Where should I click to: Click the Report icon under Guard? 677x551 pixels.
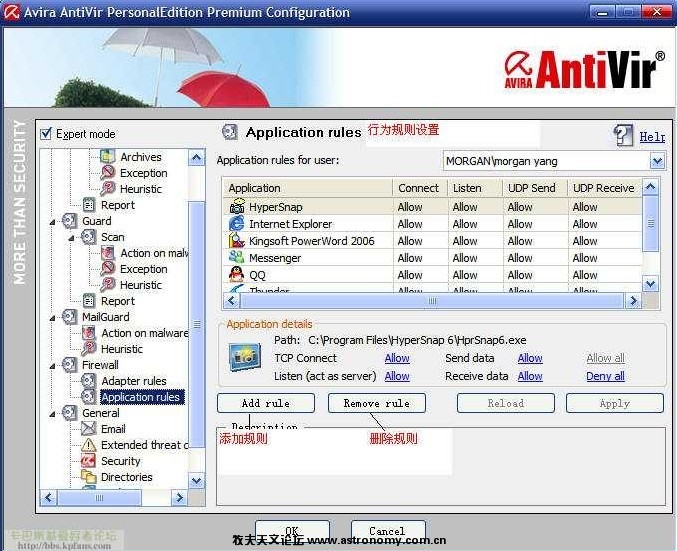point(89,301)
